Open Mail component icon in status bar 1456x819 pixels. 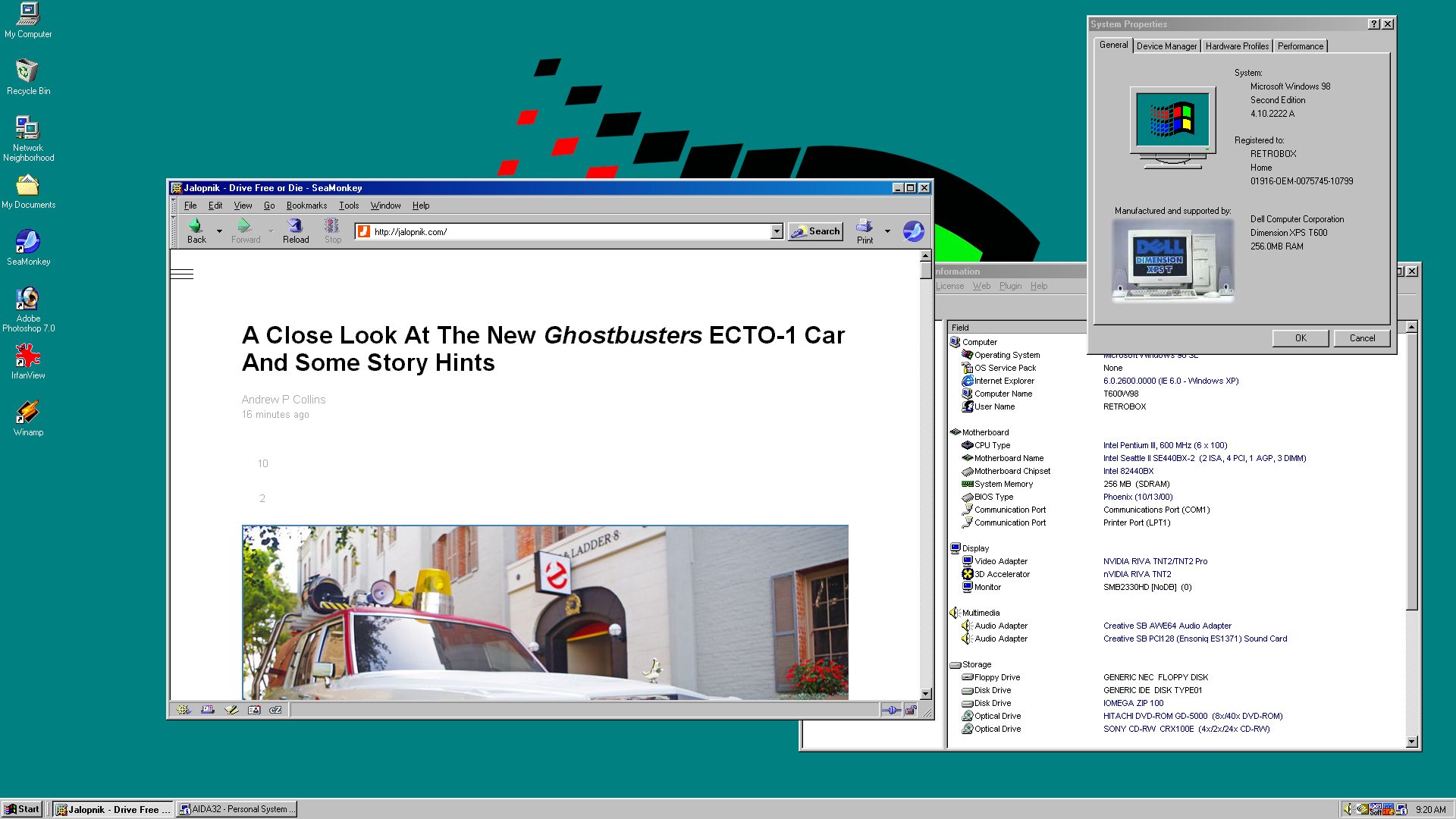click(207, 710)
